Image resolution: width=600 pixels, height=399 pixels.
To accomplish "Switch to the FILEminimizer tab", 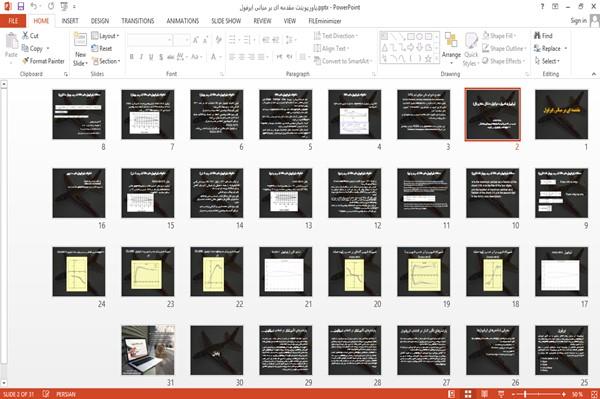I will click(x=325, y=21).
